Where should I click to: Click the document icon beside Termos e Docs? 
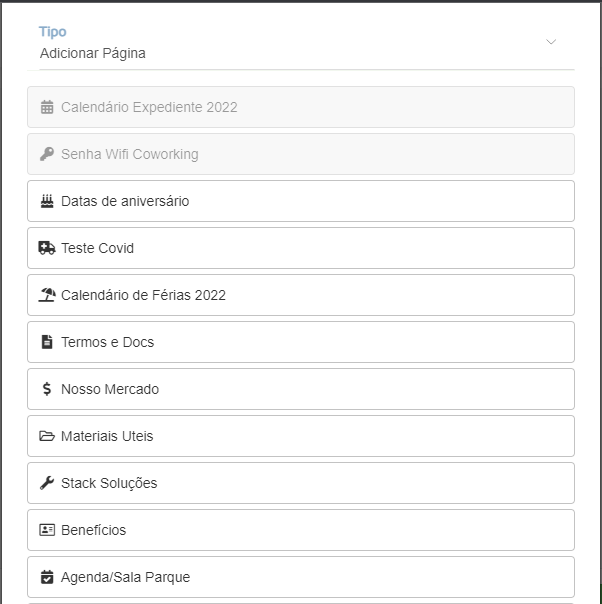click(x=47, y=342)
